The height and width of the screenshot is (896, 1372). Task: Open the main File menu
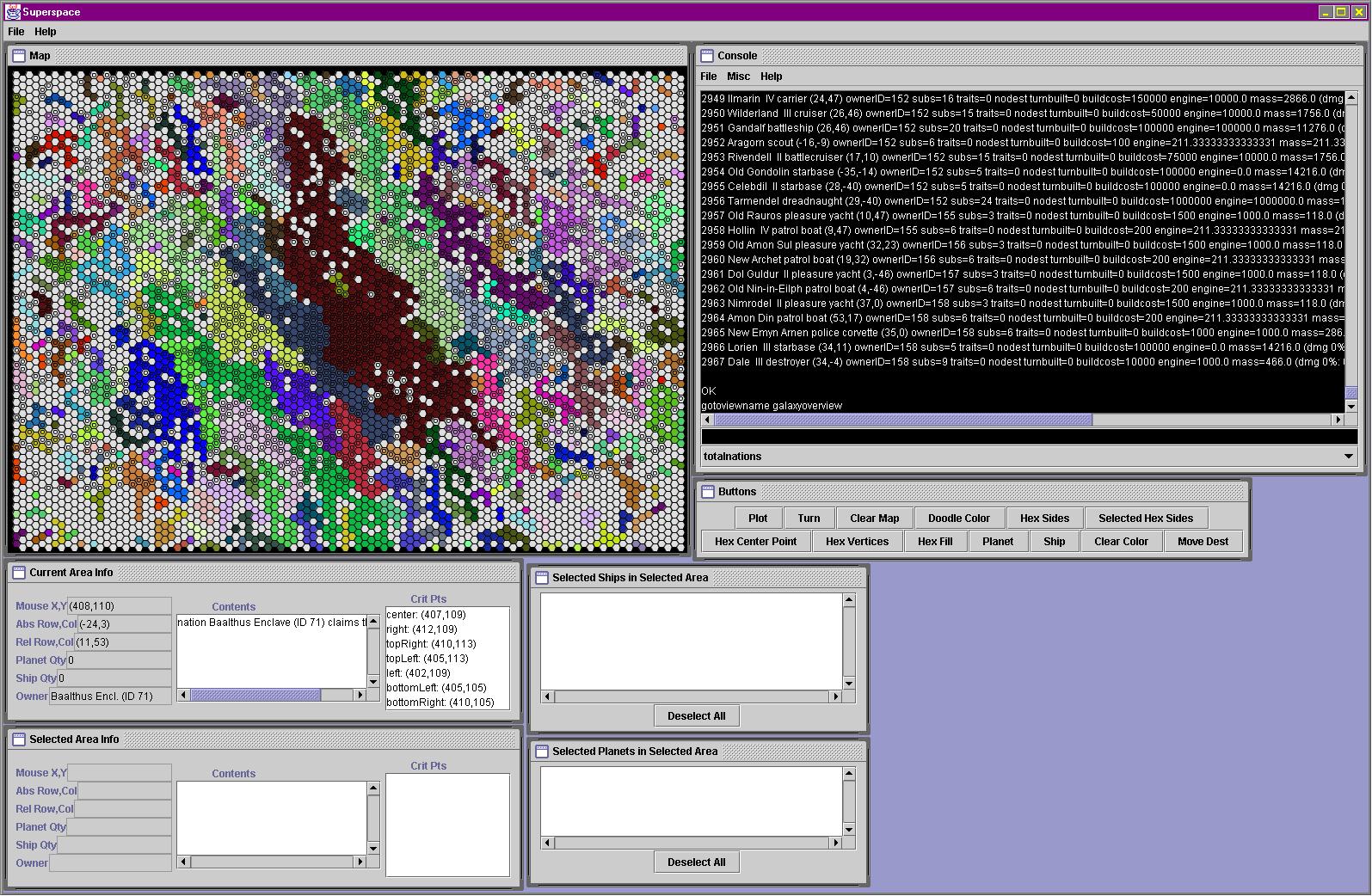click(15, 32)
